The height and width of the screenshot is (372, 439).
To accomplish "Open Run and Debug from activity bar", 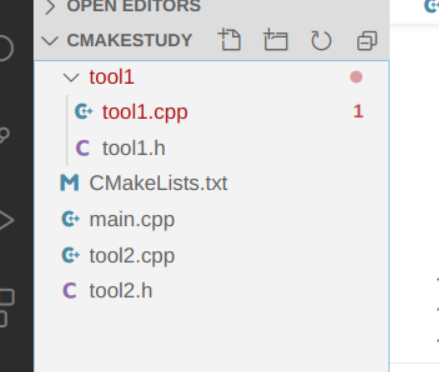I will [x=6, y=220].
